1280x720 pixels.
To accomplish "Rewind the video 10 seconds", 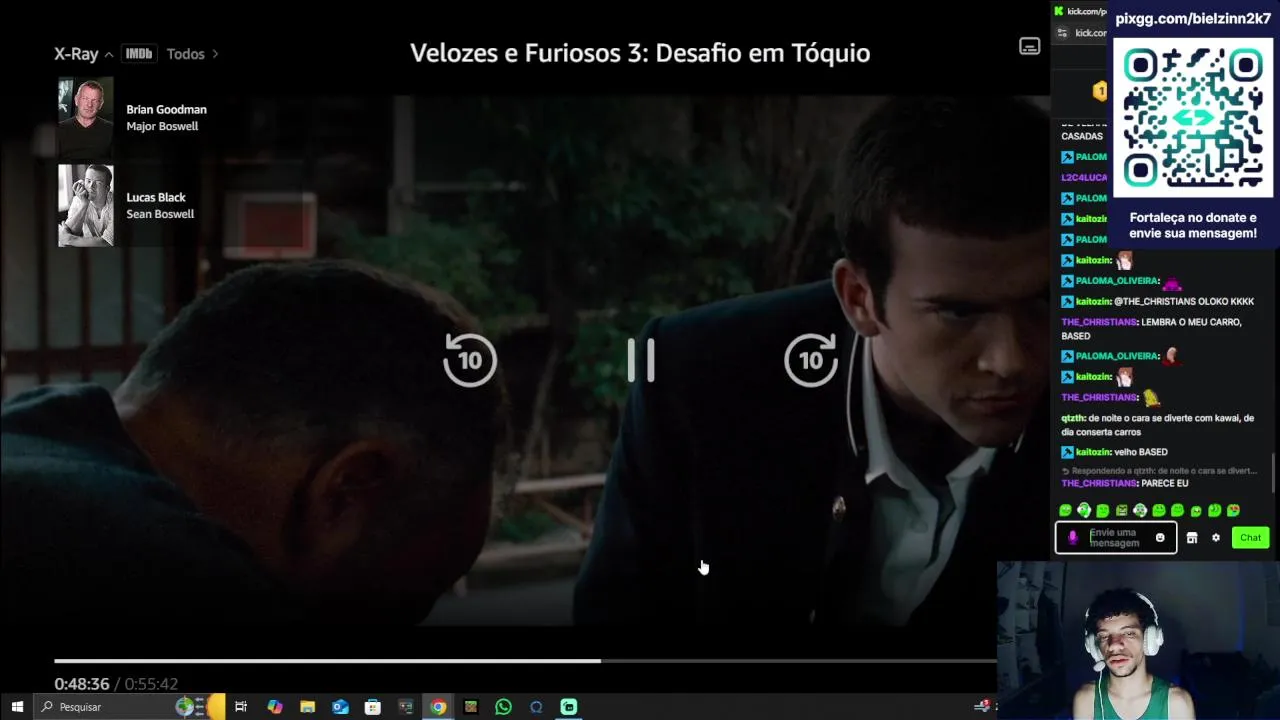I will tap(470, 359).
